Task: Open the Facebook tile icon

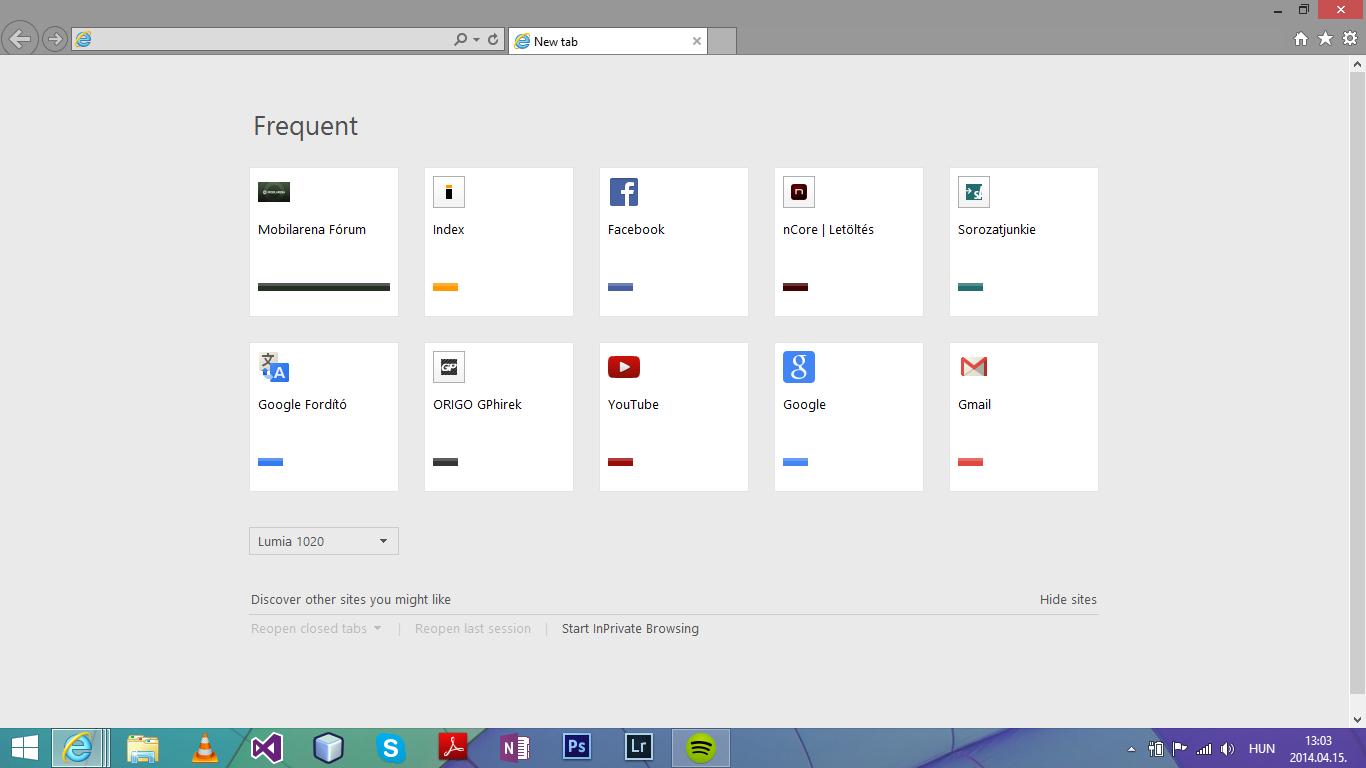Action: pos(624,192)
